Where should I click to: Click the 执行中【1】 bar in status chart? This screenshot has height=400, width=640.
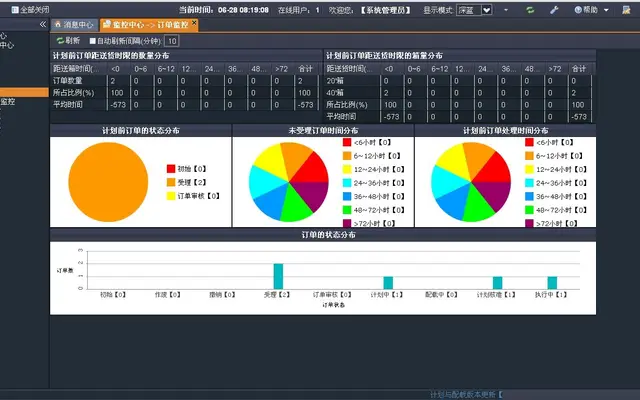tap(552, 283)
